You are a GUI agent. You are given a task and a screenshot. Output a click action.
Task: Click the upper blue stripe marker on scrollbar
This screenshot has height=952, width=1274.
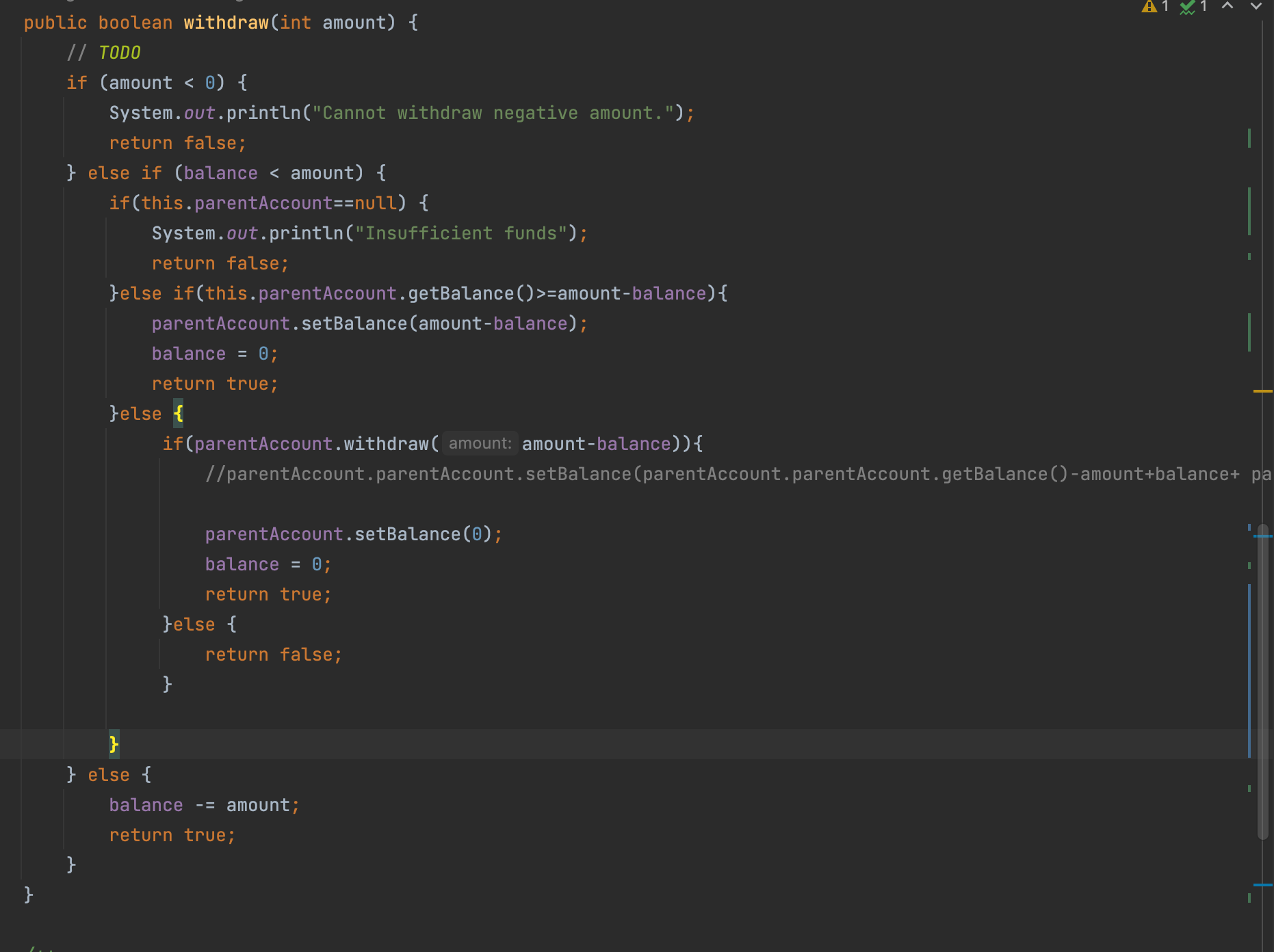pos(1262,536)
